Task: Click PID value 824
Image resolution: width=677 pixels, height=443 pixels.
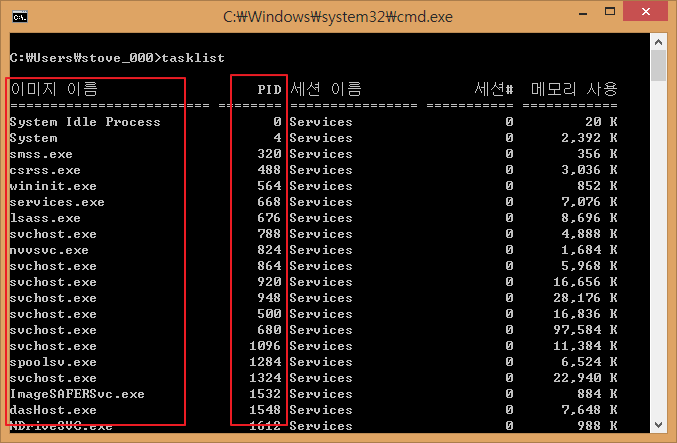Action: coord(269,250)
